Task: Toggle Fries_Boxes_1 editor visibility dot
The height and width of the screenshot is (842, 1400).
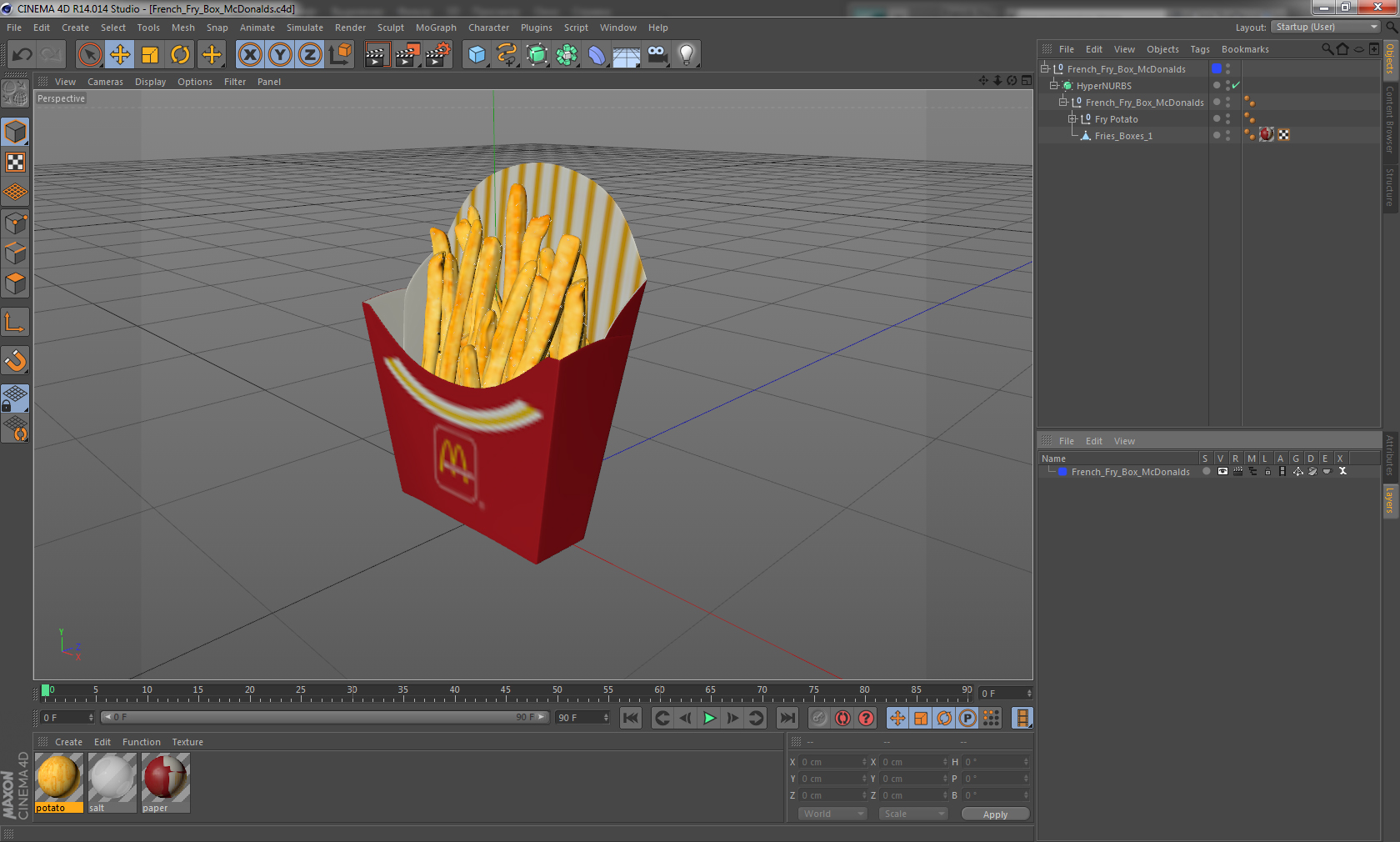Action: coord(1227,133)
